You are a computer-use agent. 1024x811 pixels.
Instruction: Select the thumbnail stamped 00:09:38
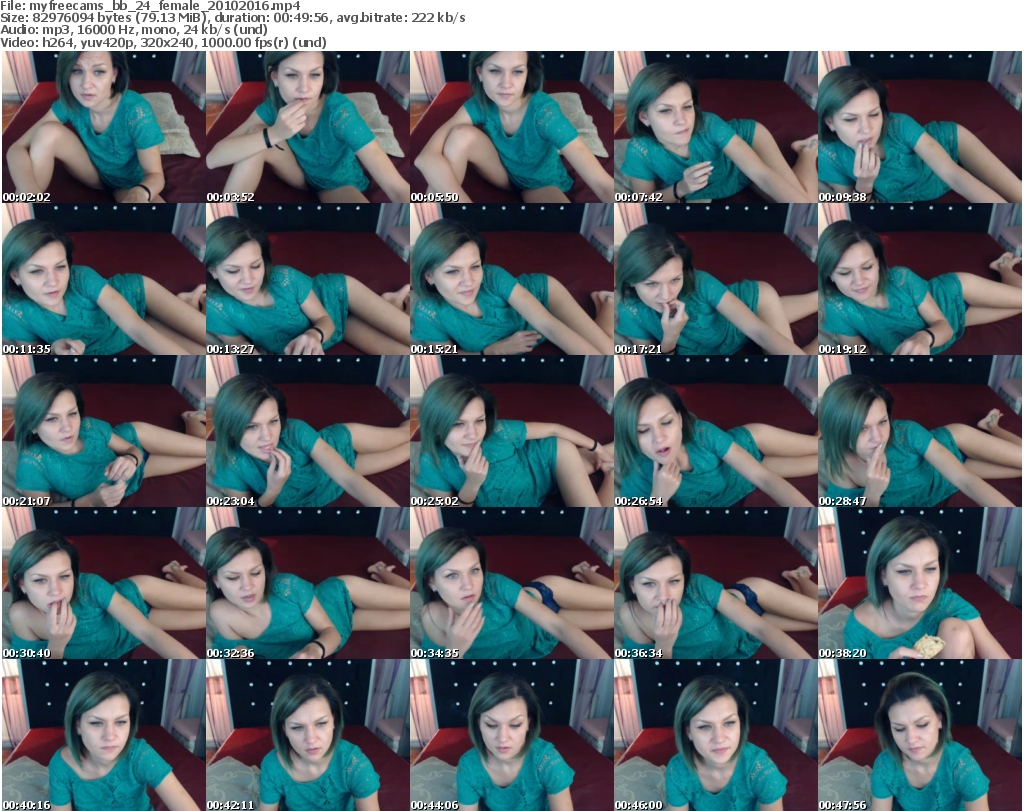920,127
